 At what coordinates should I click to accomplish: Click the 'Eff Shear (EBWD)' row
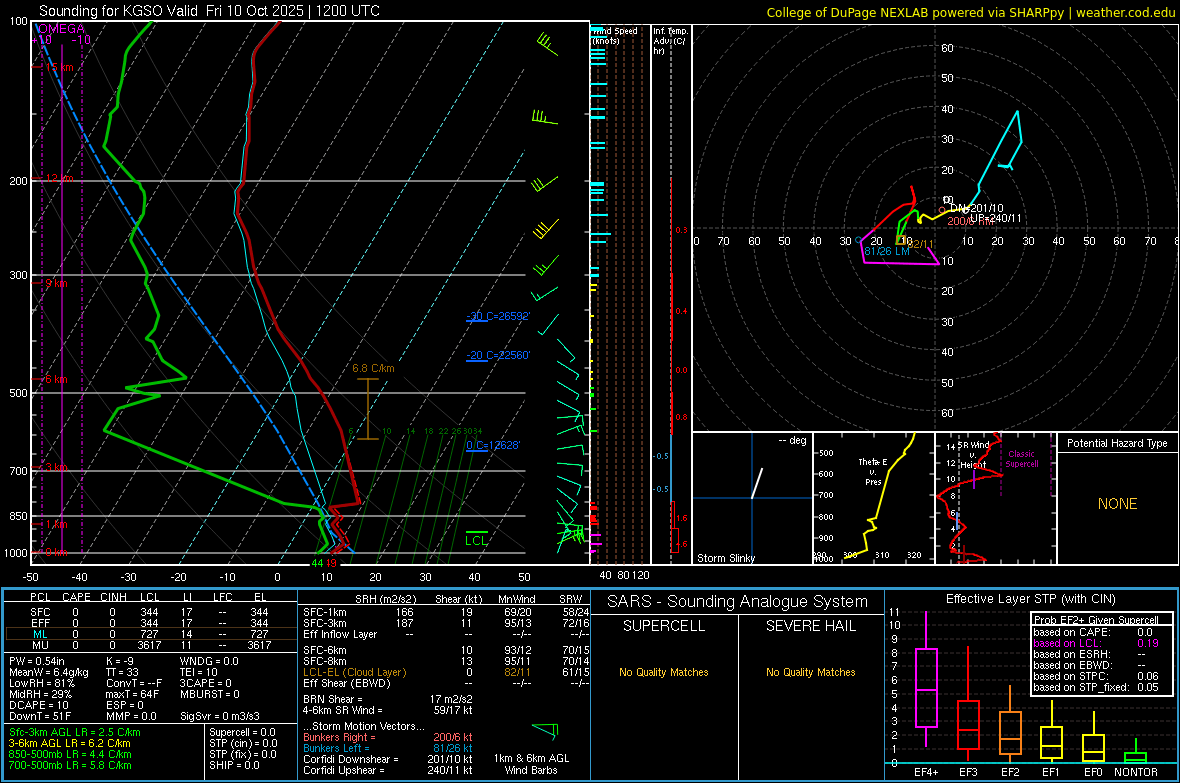click(x=446, y=684)
